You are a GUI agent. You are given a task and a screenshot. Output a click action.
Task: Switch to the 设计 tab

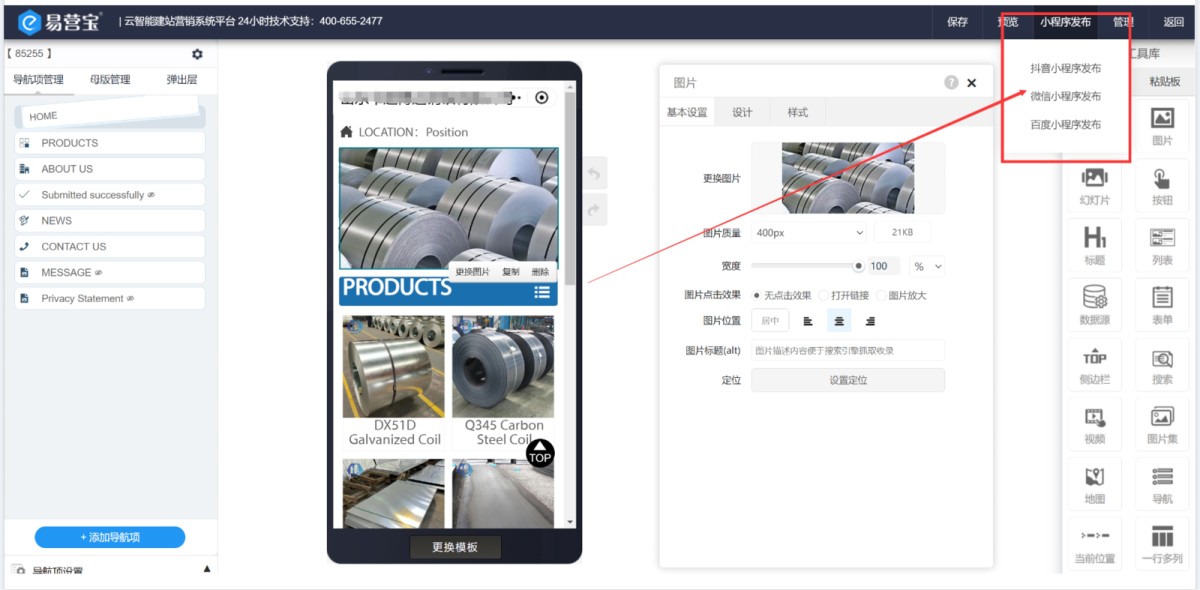[x=742, y=112]
